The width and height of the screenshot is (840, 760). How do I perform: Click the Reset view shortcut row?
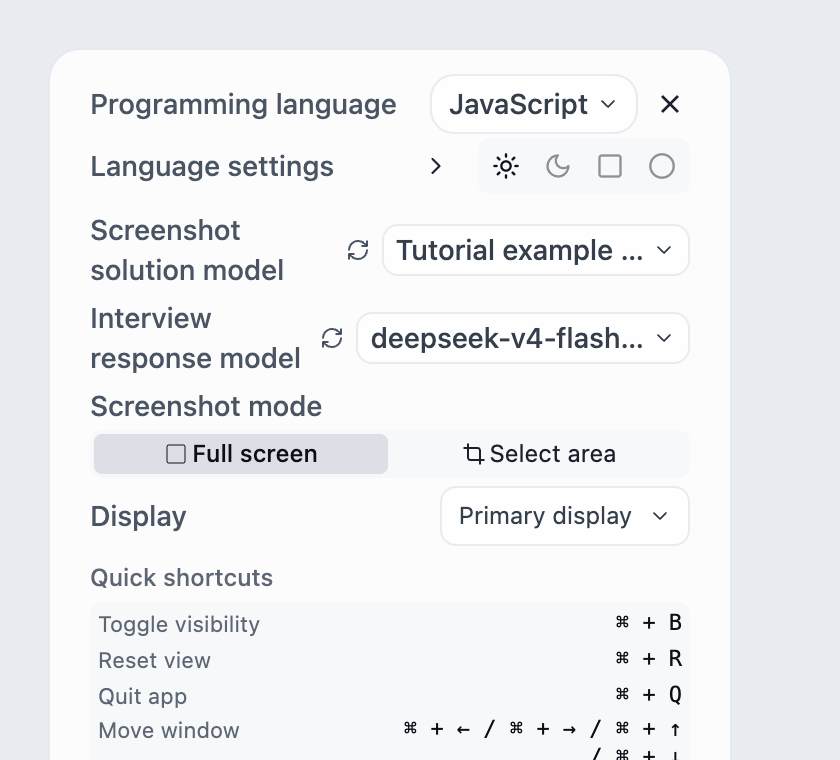390,660
